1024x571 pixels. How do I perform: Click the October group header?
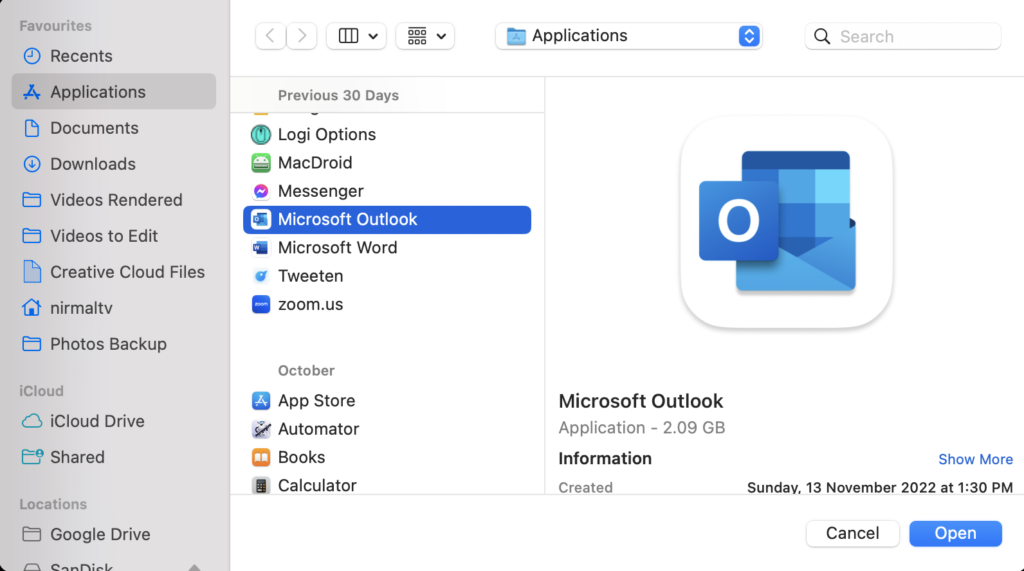[306, 370]
